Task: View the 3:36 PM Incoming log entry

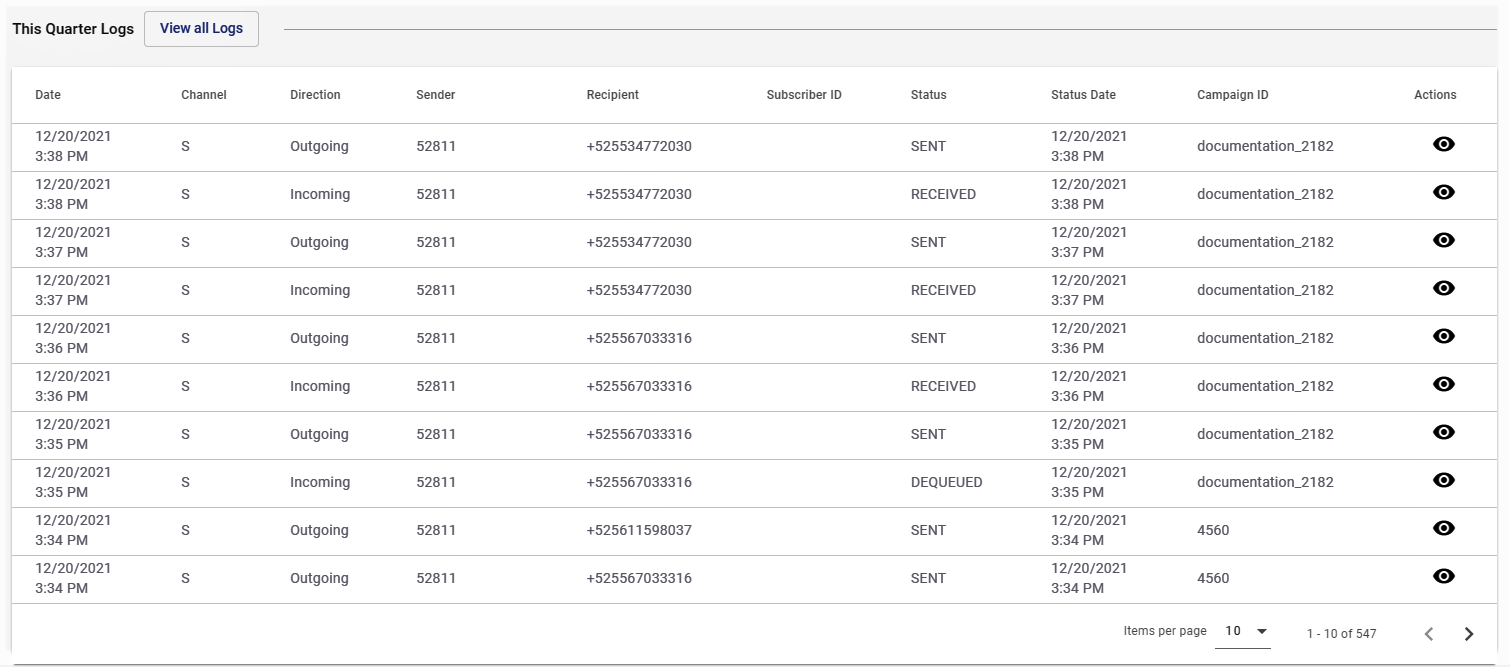Action: [1443, 384]
